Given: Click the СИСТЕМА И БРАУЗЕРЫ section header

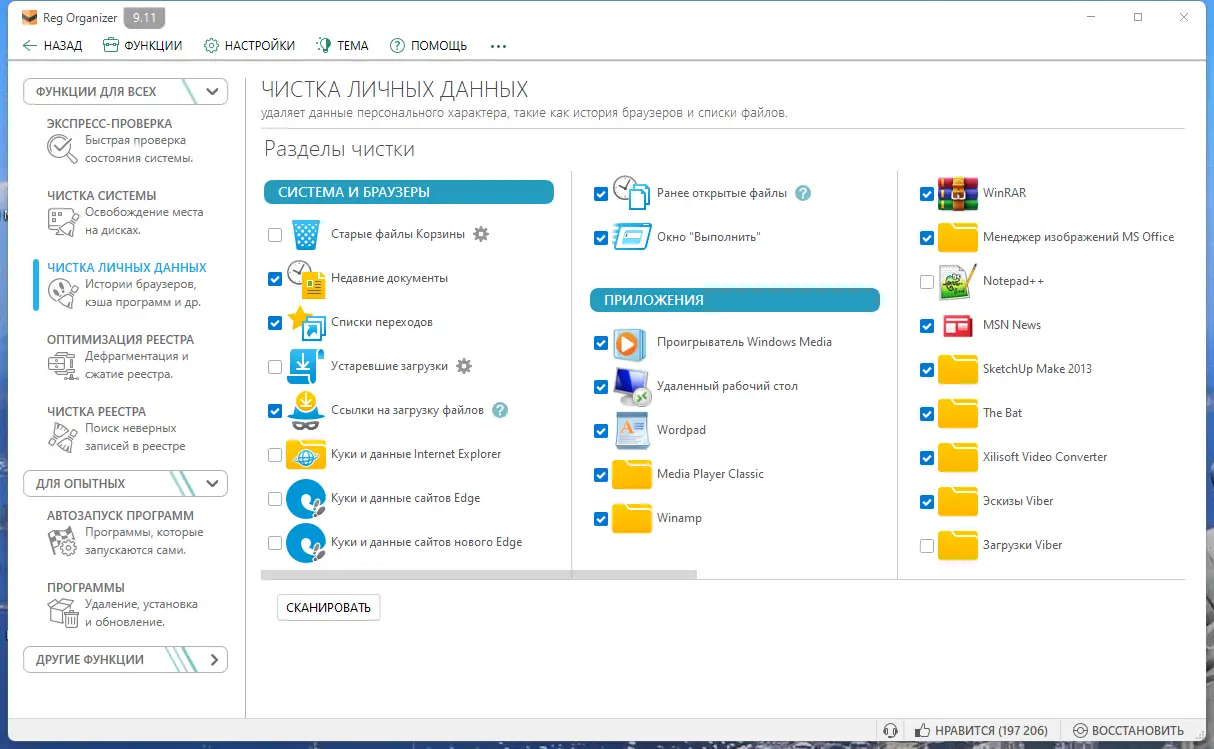Looking at the screenshot, I should coord(409,192).
